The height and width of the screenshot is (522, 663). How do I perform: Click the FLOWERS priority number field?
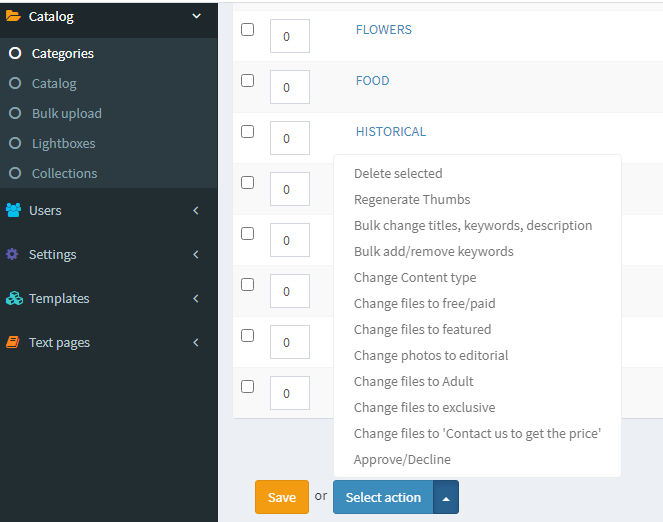290,36
